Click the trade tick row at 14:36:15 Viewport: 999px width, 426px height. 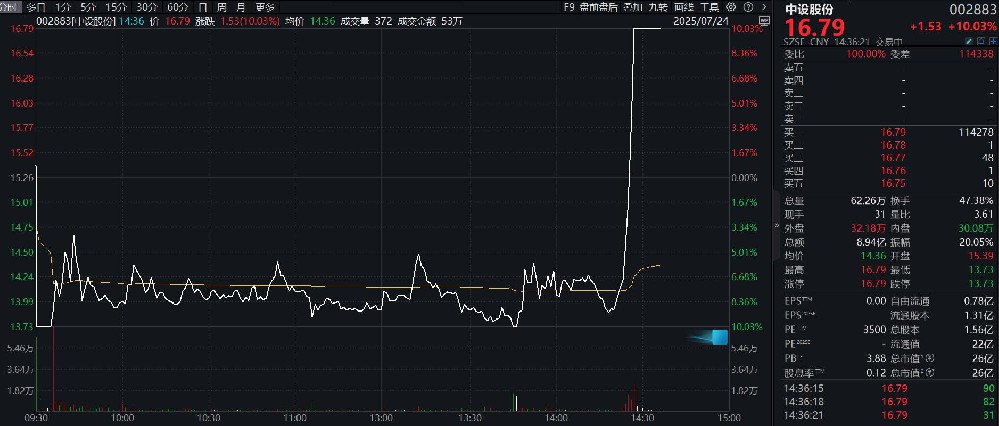(891, 388)
